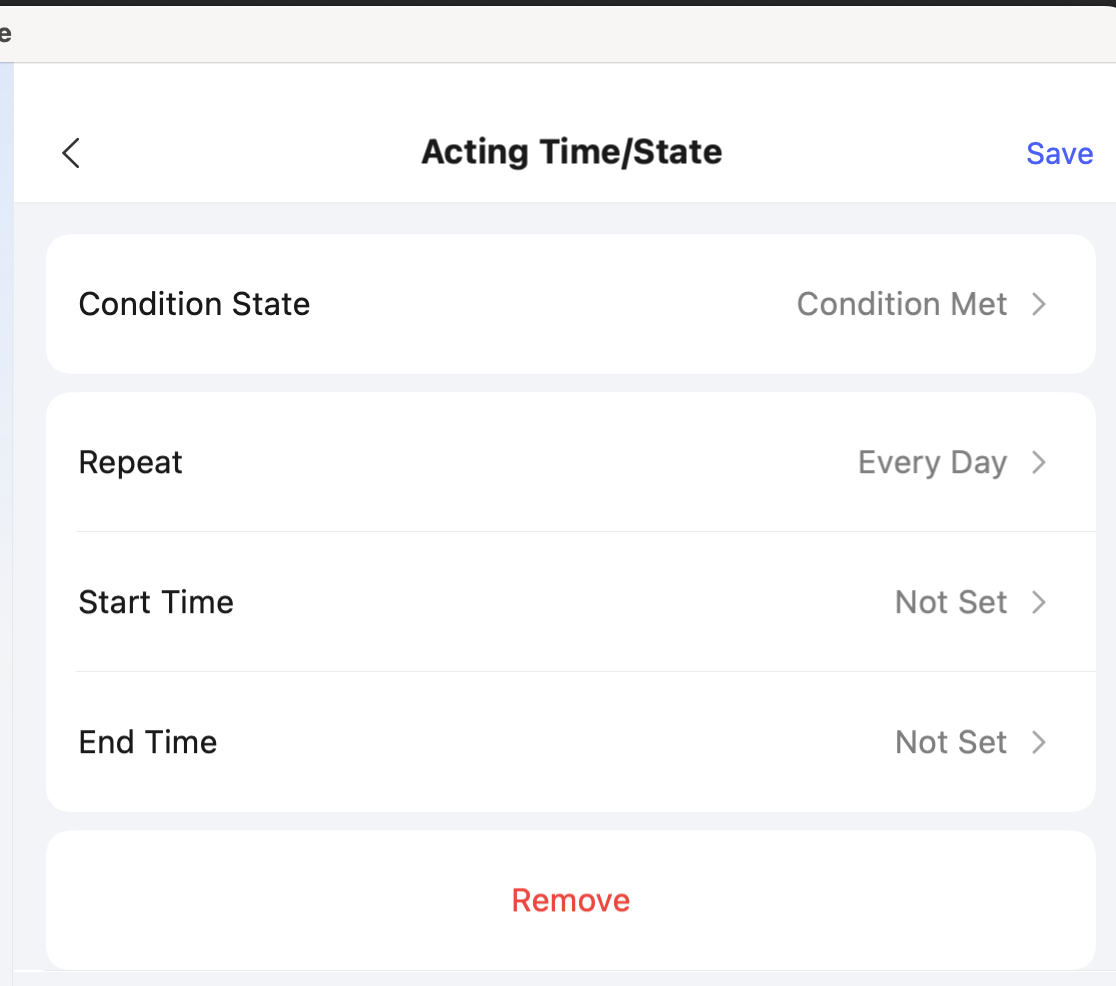Image resolution: width=1116 pixels, height=986 pixels.
Task: Select the Repeat label
Action: point(130,463)
